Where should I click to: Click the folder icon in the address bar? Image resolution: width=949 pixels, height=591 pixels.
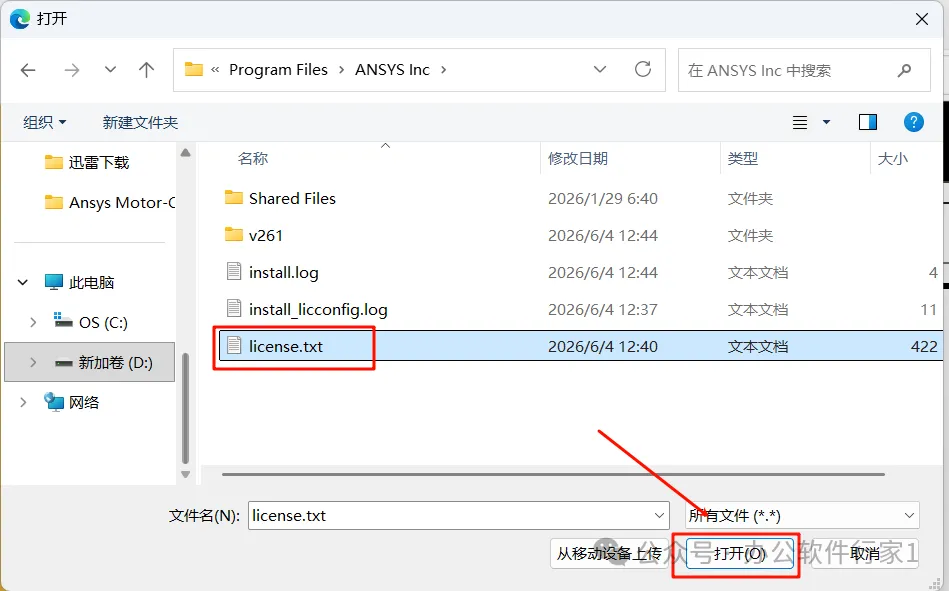tap(194, 69)
